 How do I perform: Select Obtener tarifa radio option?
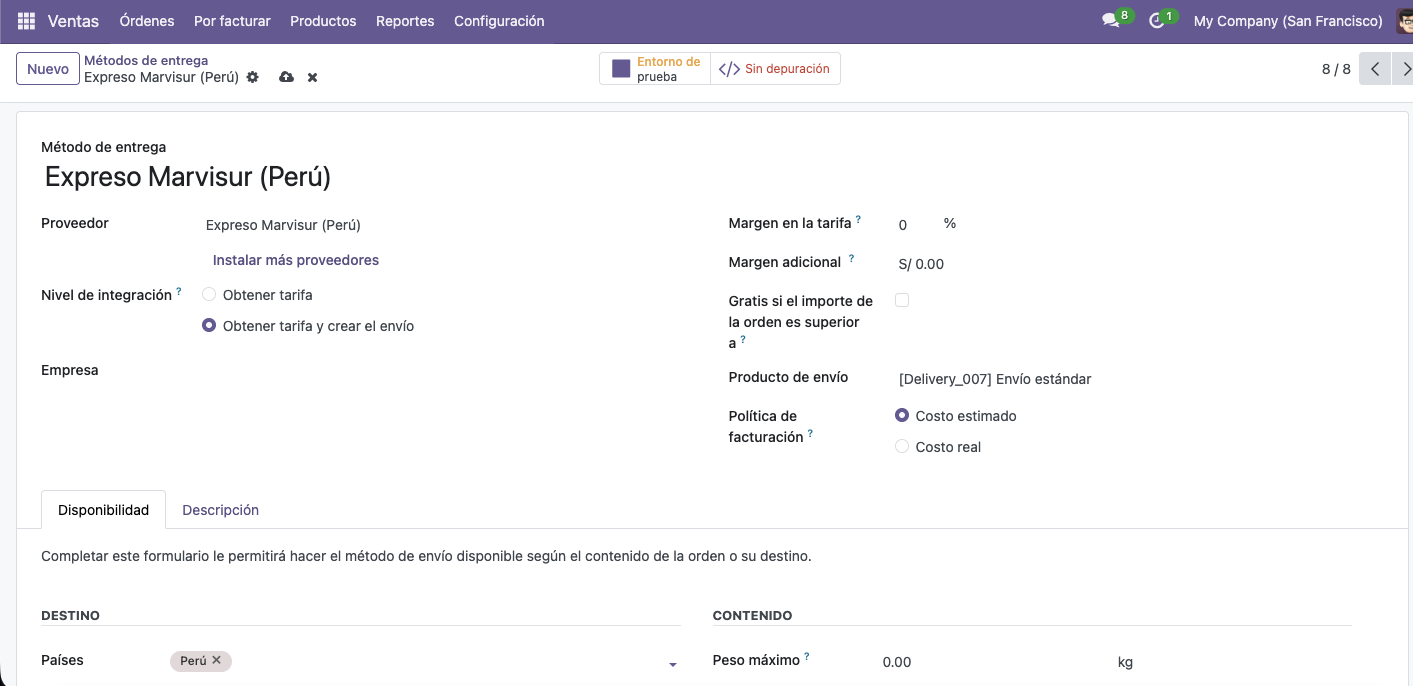pyautogui.click(x=209, y=295)
